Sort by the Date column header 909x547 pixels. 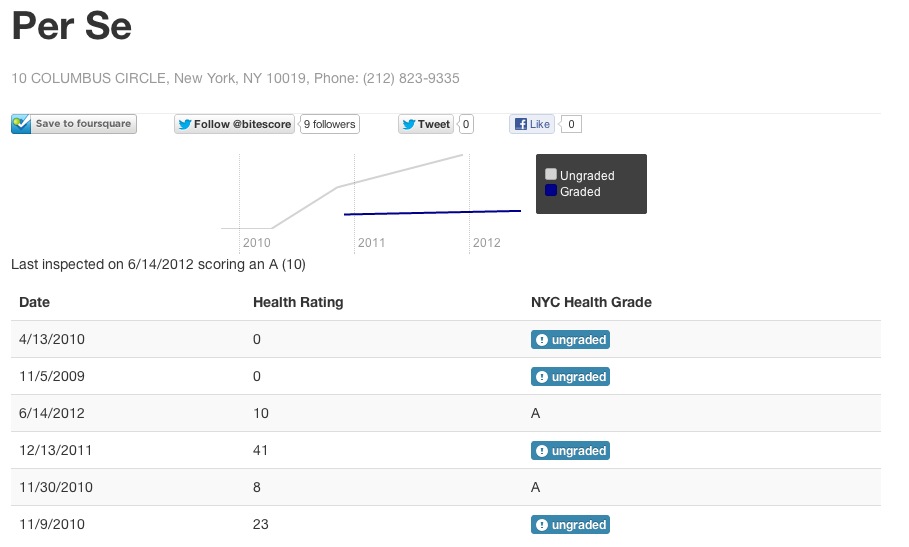pos(35,302)
